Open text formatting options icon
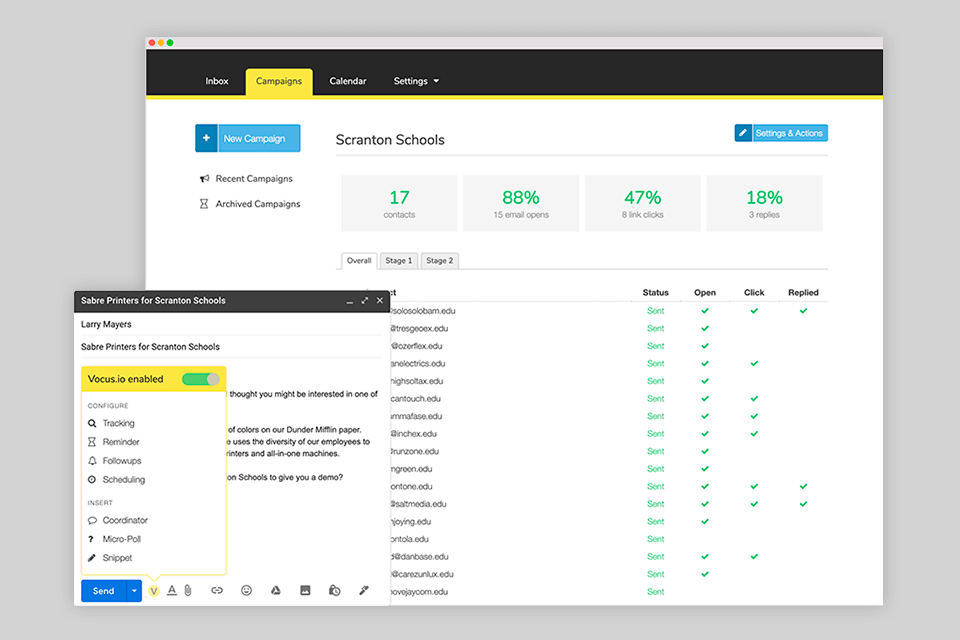Viewport: 960px width, 640px height. coord(172,590)
